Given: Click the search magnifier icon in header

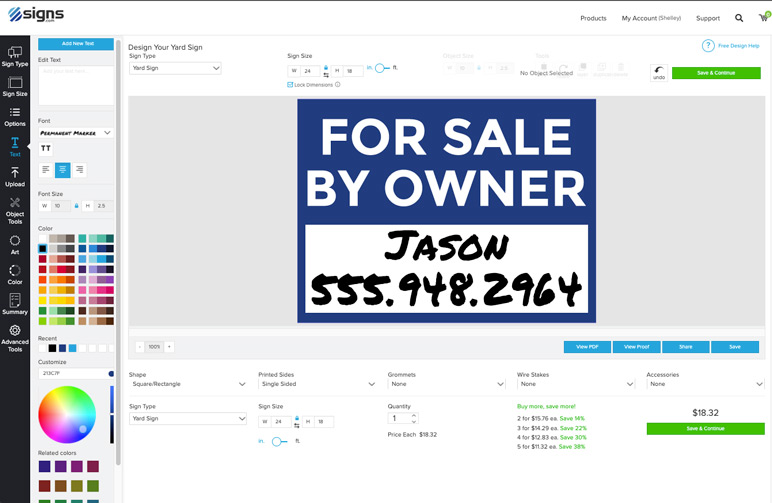Looking at the screenshot, I should click(x=738, y=18).
